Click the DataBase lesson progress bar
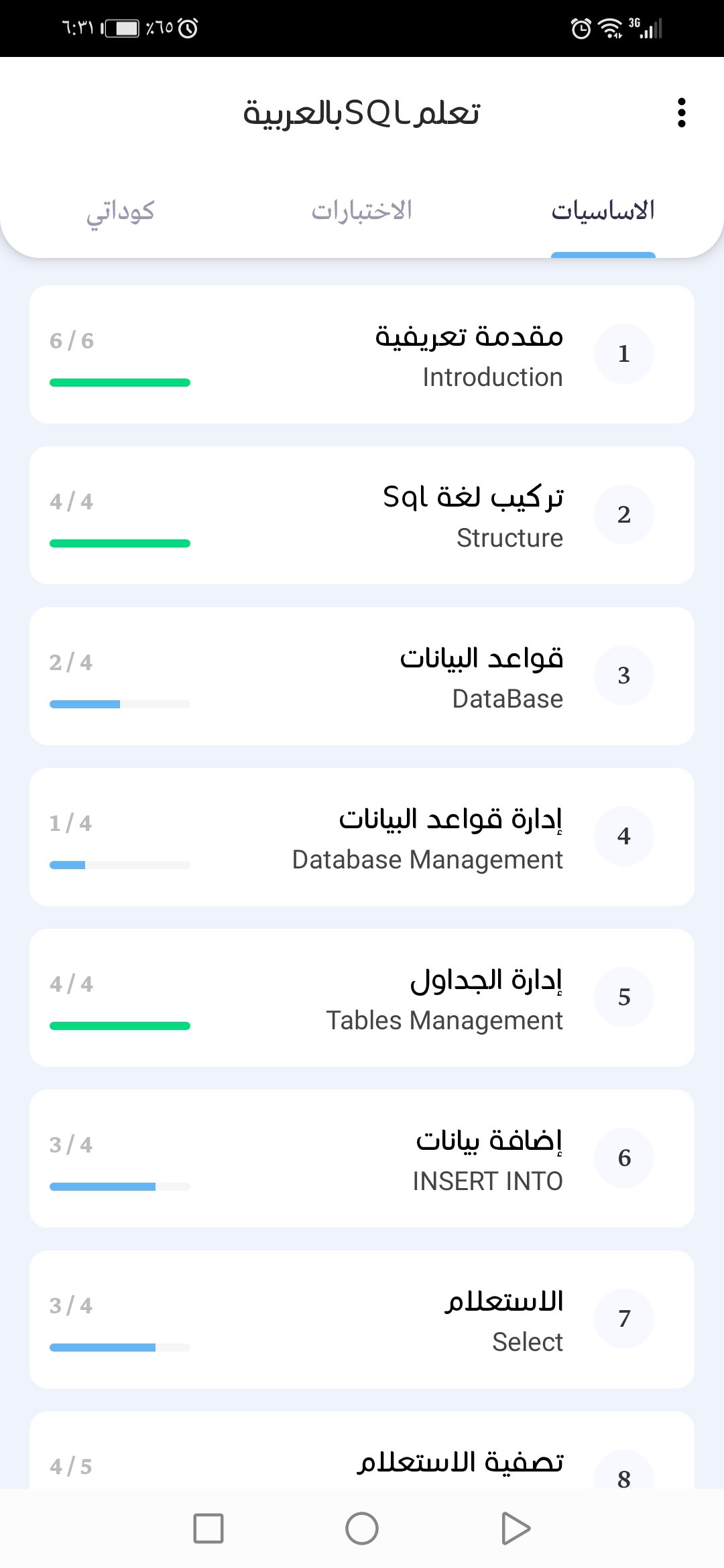Viewport: 724px width, 1568px height. [x=120, y=704]
